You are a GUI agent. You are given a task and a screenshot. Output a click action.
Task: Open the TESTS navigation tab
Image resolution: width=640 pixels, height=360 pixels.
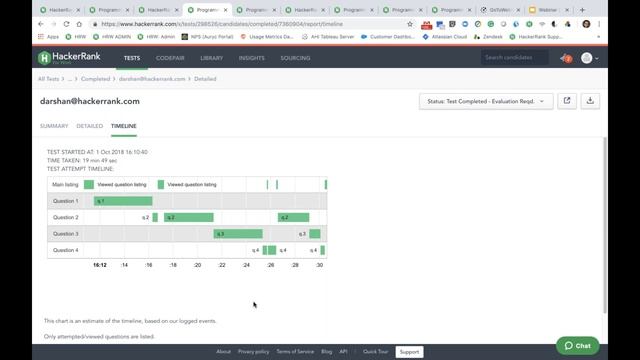(132, 58)
